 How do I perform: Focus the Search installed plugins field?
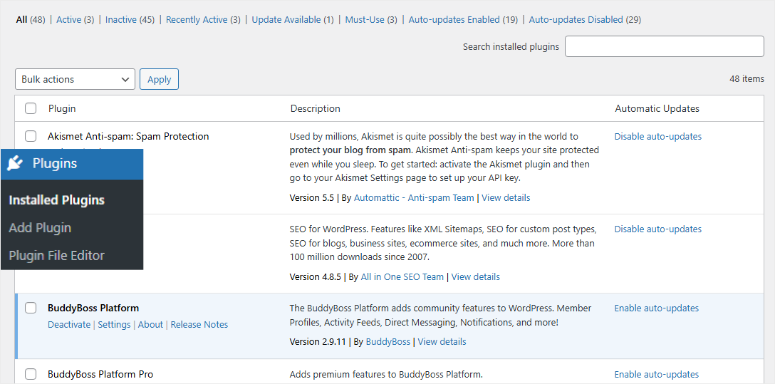point(664,46)
